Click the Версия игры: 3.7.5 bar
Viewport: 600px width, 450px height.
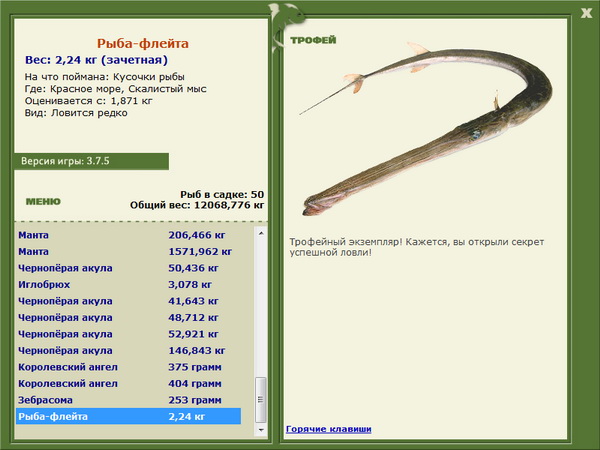tap(91, 161)
